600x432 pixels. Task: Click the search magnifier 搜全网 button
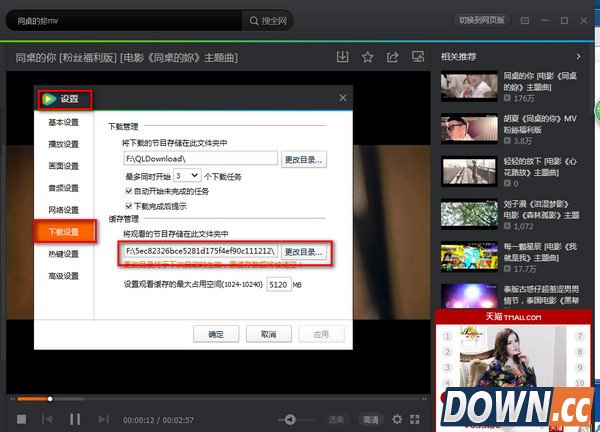268,21
